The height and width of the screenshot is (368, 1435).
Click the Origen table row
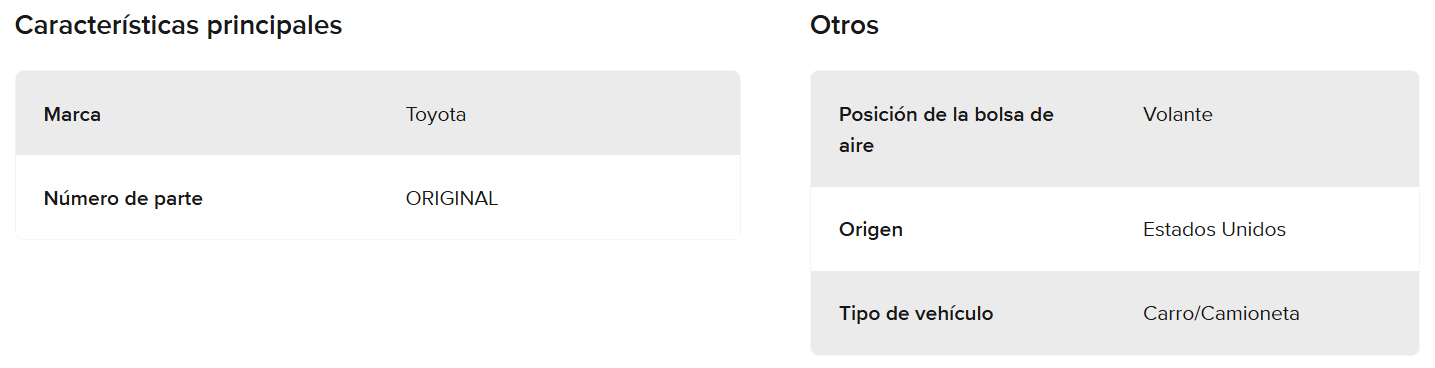tap(1115, 229)
